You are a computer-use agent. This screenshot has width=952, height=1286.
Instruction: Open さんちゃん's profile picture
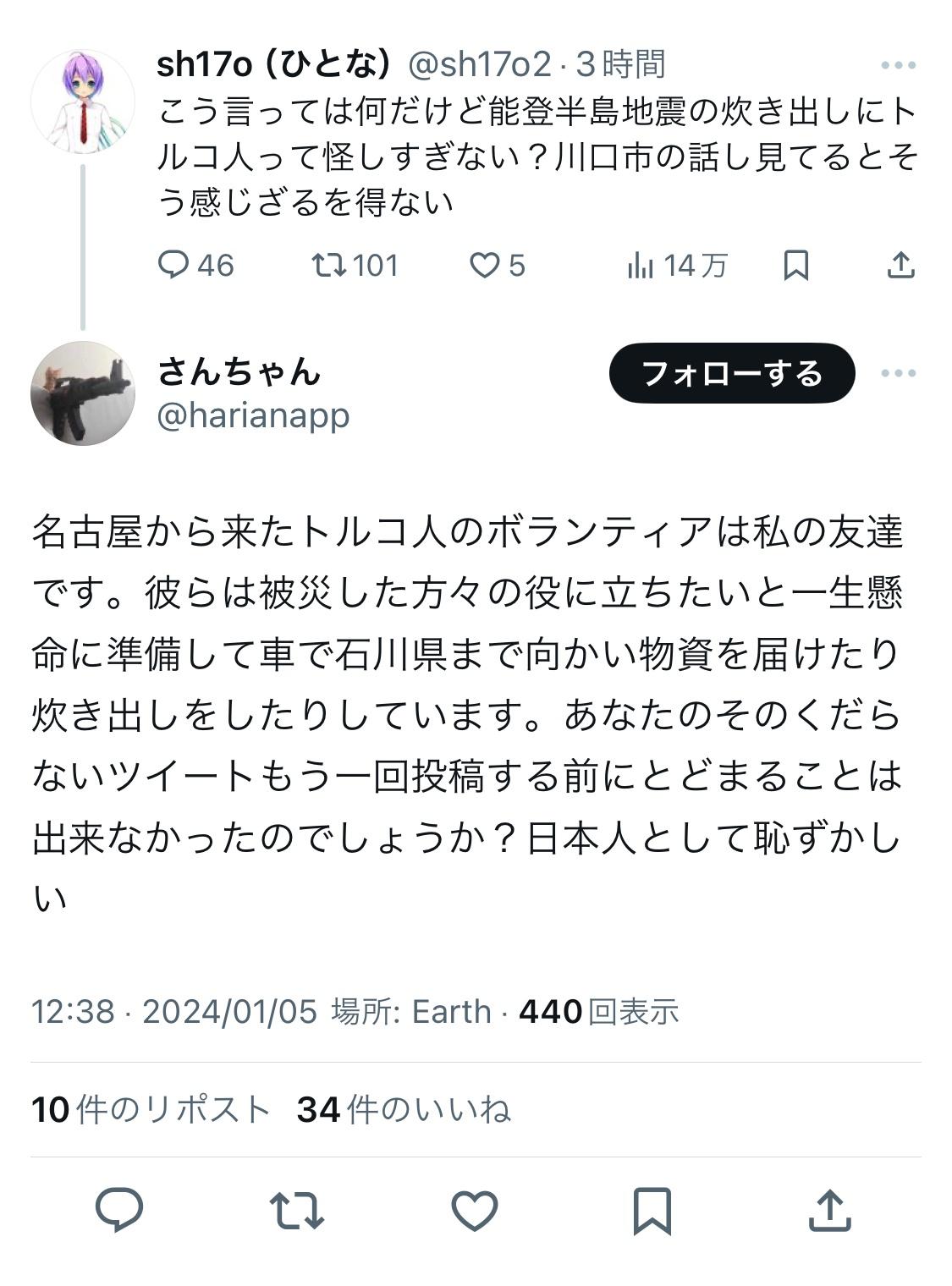(83, 393)
